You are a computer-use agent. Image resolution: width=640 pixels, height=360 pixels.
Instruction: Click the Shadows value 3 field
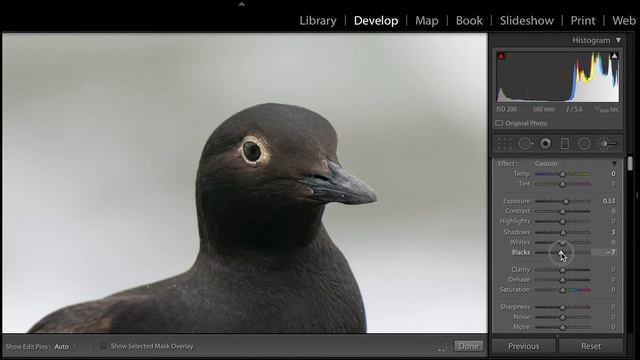[613, 232]
